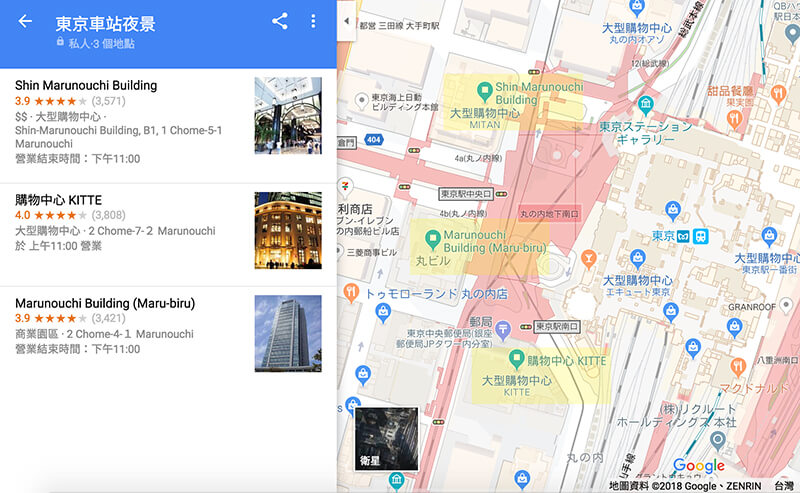This screenshot has width=800, height=493.
Task: Click the bar cocktail glass map pin
Action: click(x=588, y=259)
